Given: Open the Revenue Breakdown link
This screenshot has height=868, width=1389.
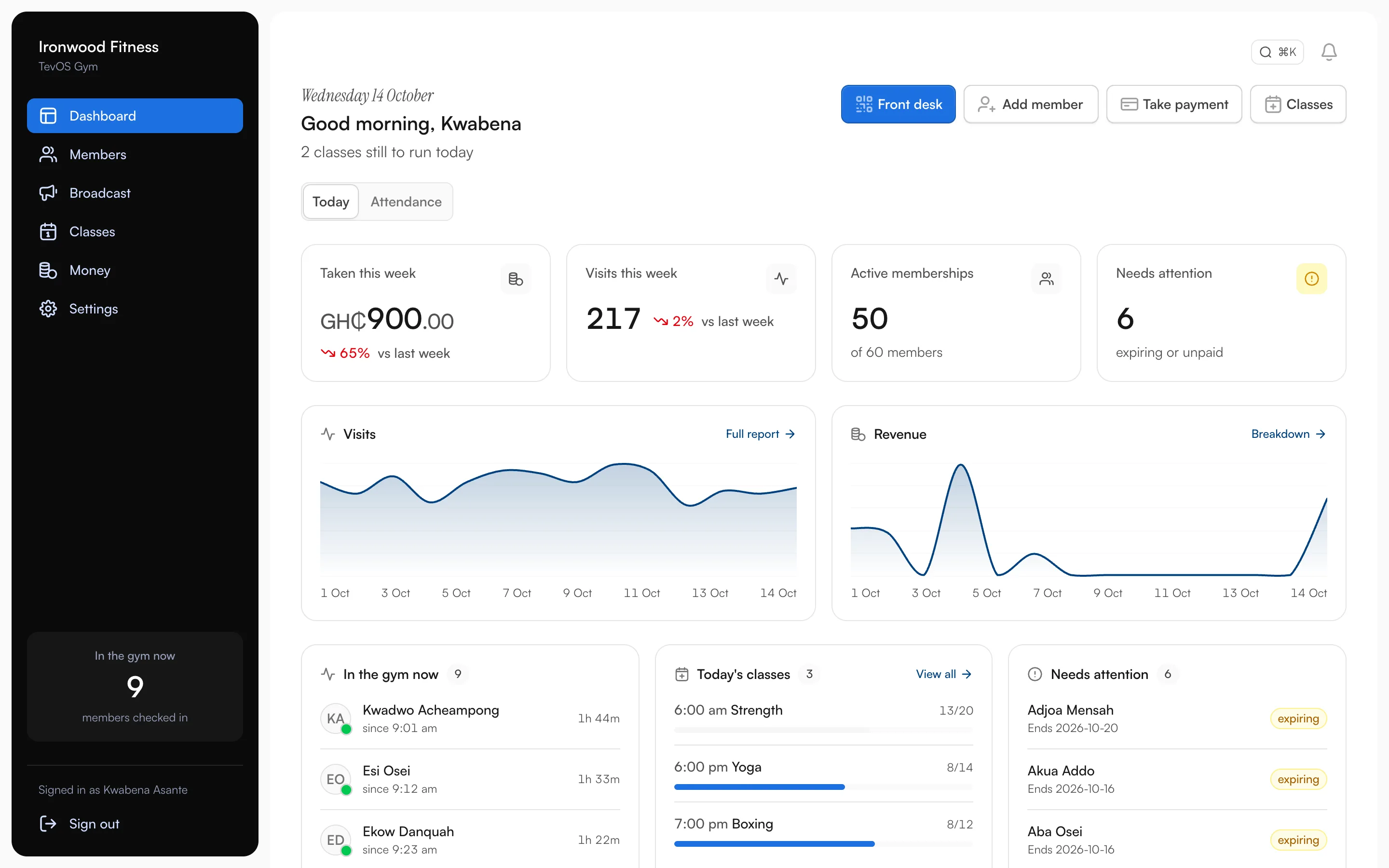Looking at the screenshot, I should pos(1289,434).
